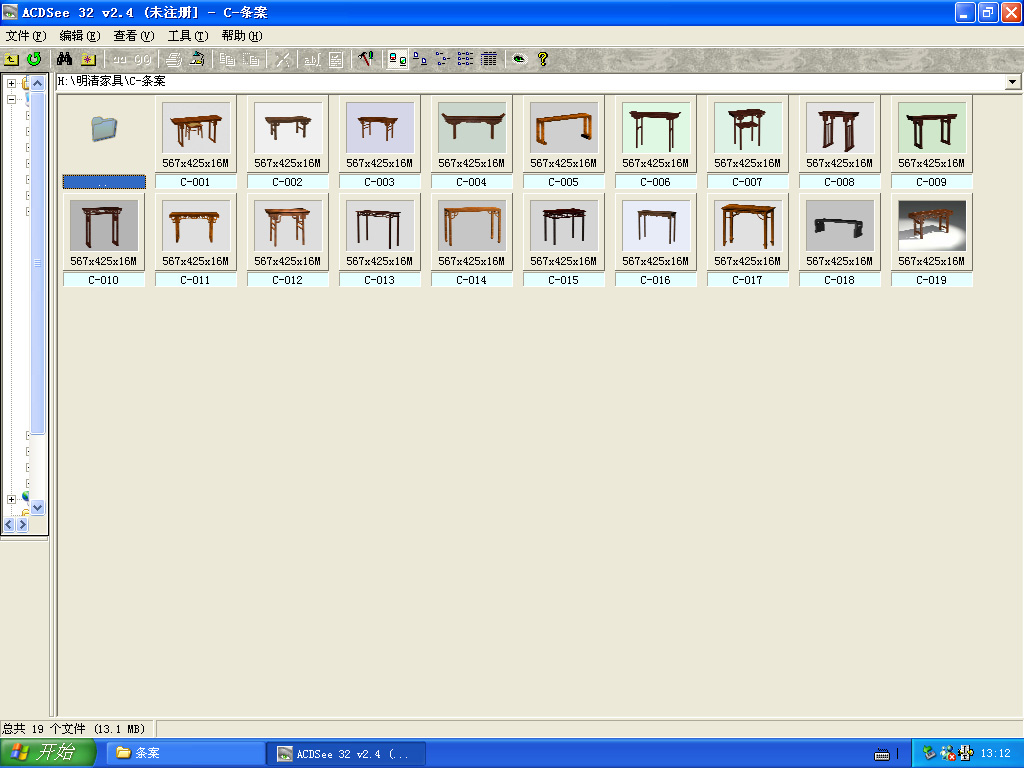Click the small thumbnails view toolbar icon
Viewport: 1024px width, 768px height.
(x=397, y=59)
